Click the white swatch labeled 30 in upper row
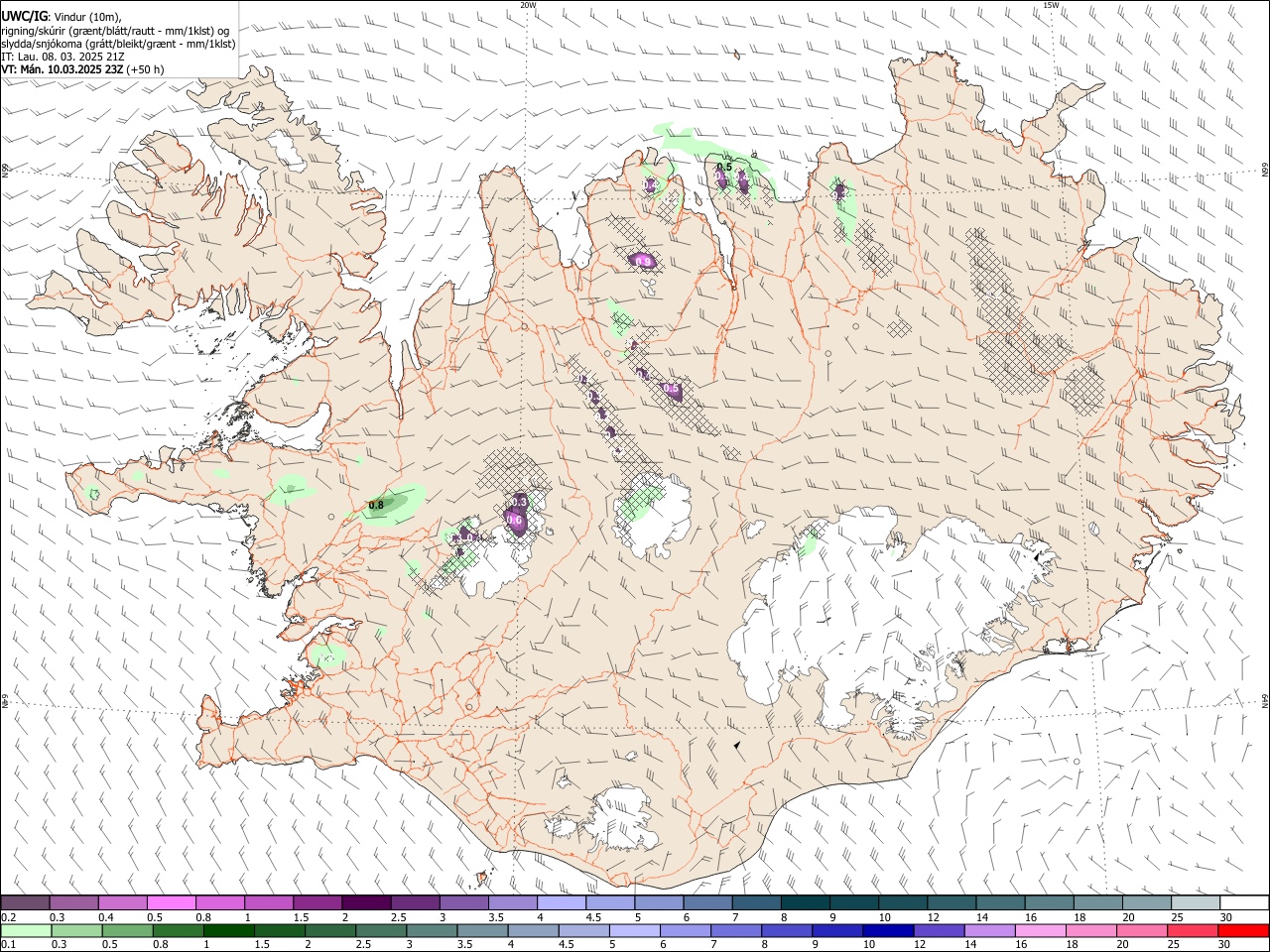This screenshot has width=1270, height=952. pyautogui.click(x=1244, y=902)
